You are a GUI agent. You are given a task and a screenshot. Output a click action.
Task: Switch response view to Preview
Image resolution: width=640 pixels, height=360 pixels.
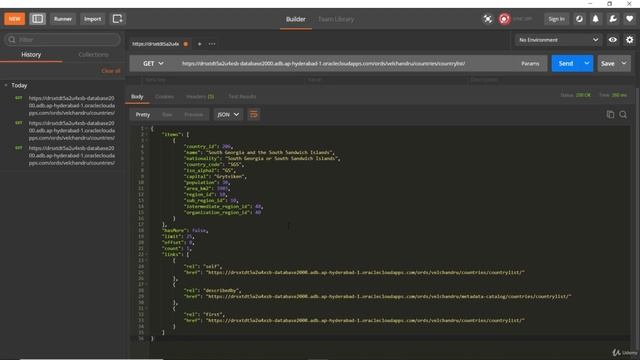point(193,115)
